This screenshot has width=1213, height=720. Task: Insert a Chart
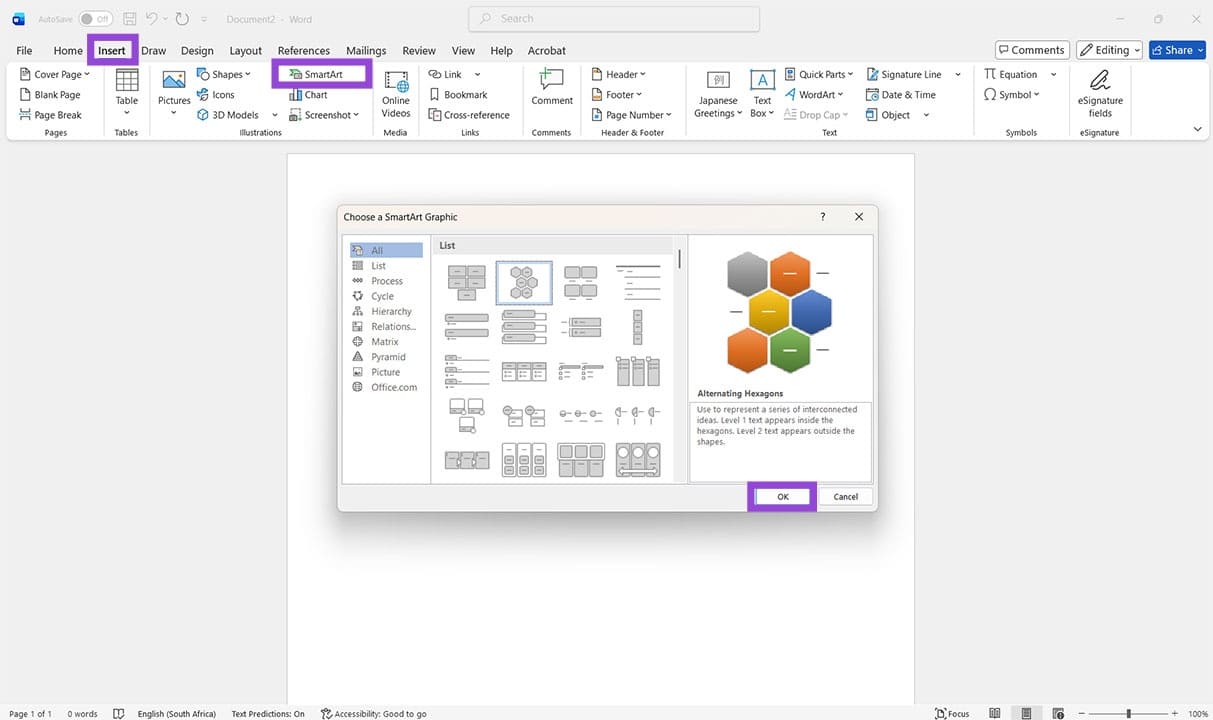pyautogui.click(x=310, y=94)
